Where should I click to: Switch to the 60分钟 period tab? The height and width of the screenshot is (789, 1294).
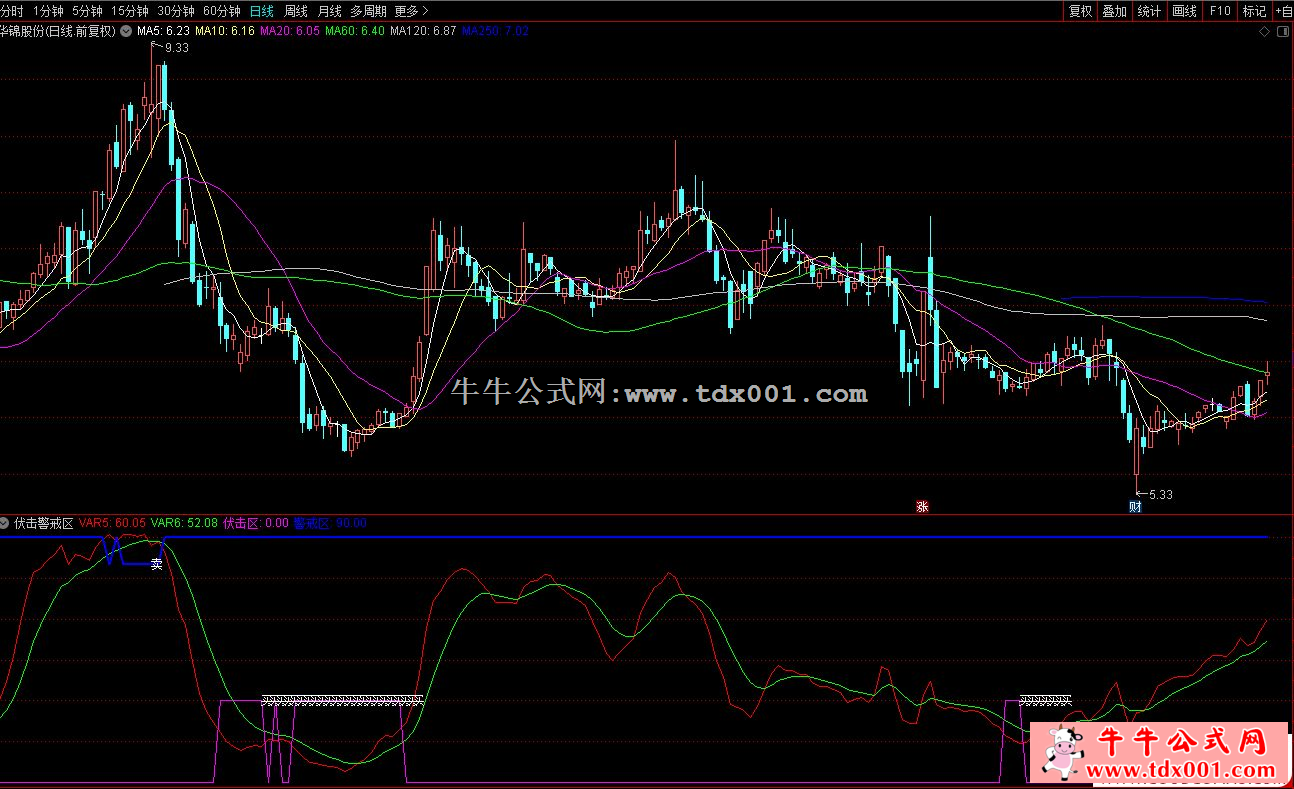point(222,11)
